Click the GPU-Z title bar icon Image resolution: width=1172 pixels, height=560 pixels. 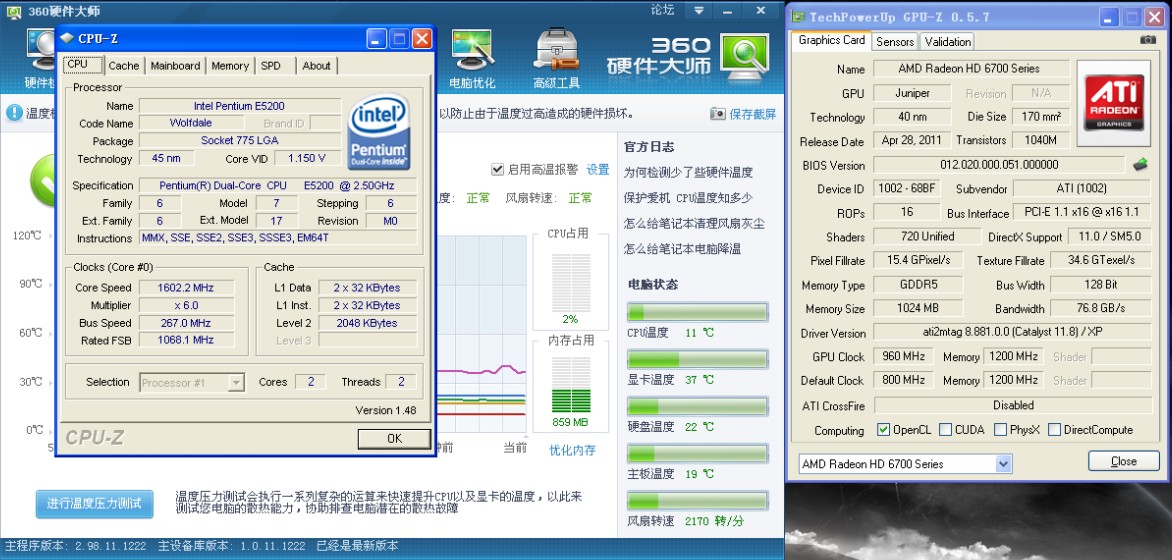(x=798, y=16)
